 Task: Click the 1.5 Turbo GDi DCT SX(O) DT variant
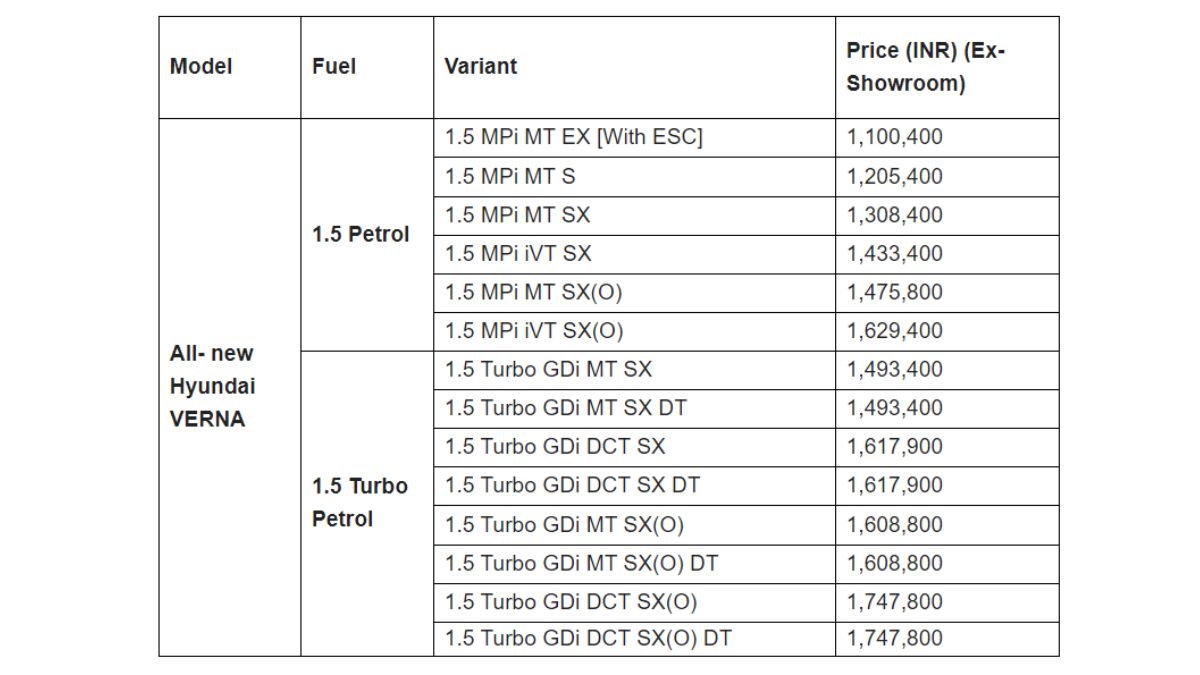point(588,638)
